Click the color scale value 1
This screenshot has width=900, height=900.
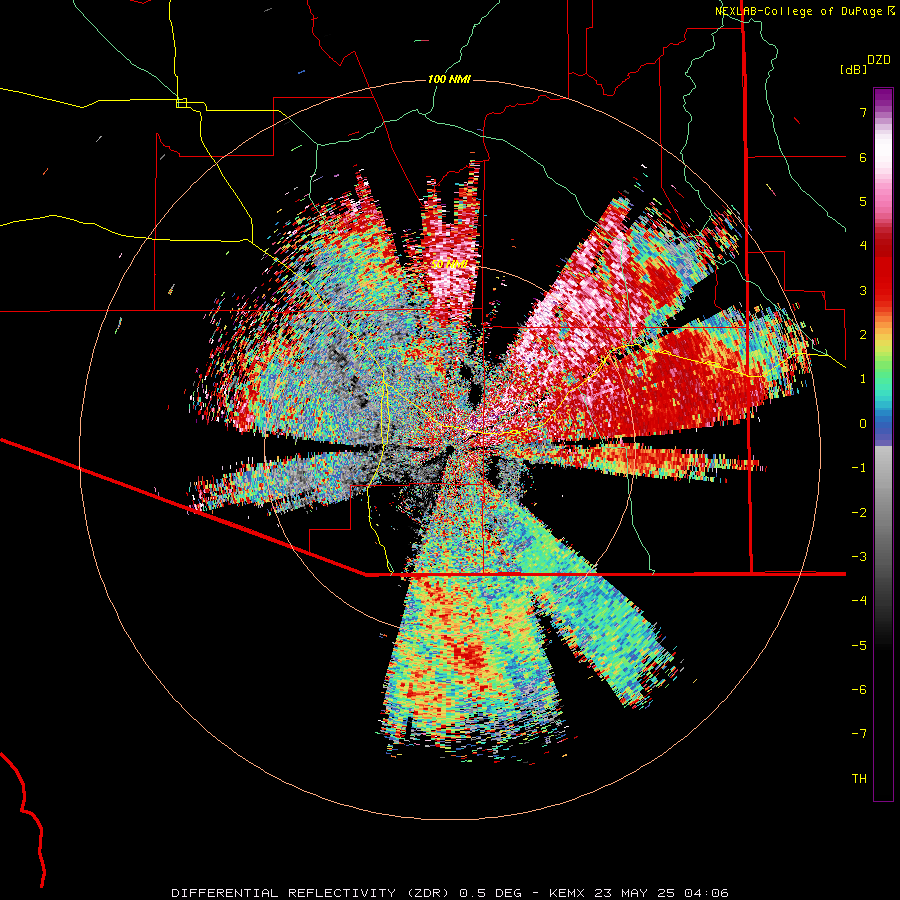[863, 379]
